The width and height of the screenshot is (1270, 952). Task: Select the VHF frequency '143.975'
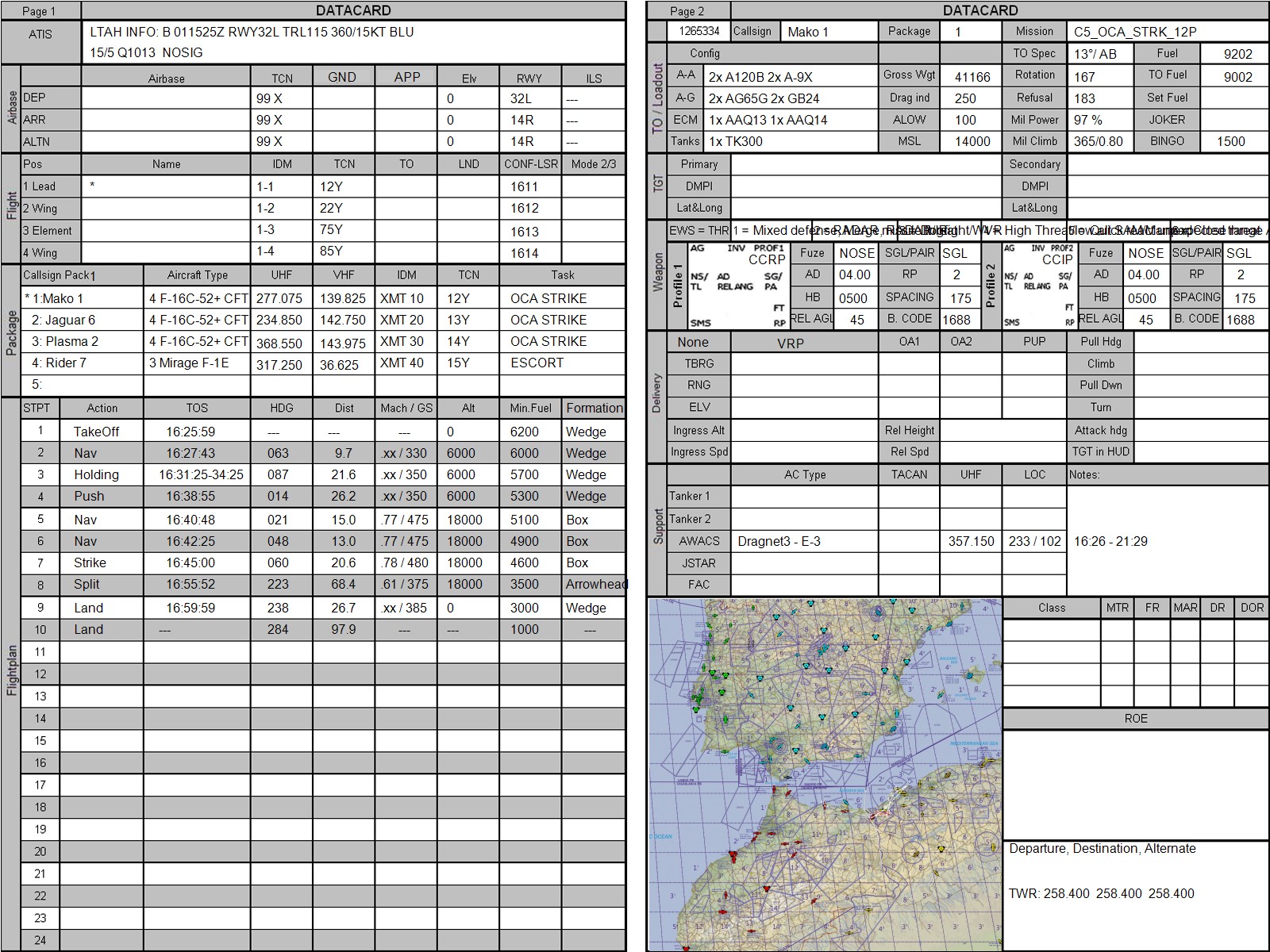[x=342, y=344]
